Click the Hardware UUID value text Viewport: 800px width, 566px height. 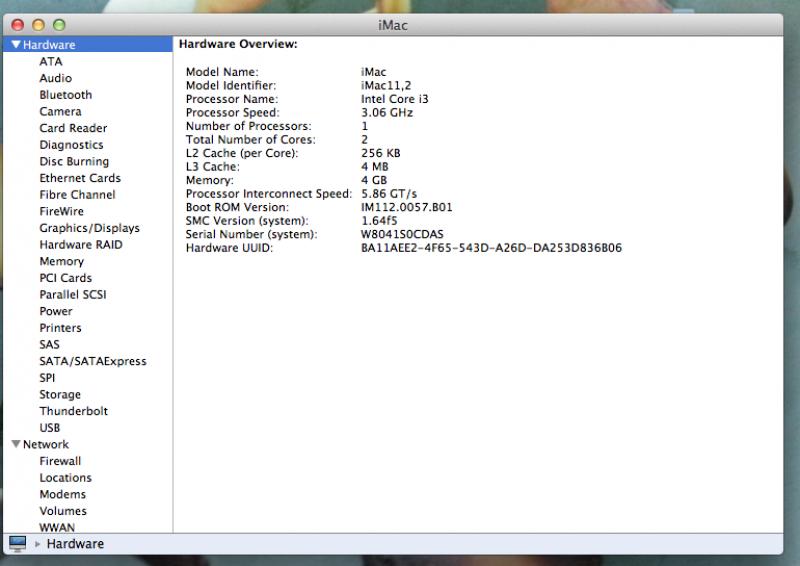[x=491, y=247]
